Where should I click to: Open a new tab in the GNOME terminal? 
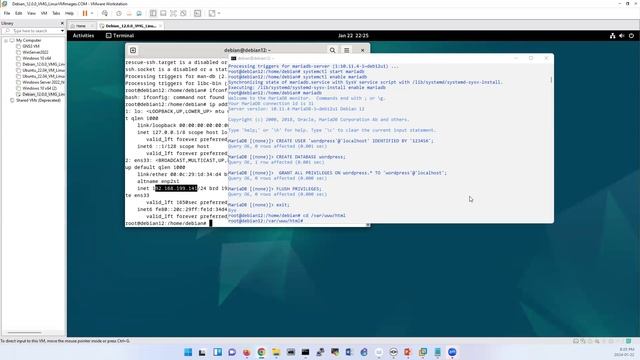pyautogui.click(x=133, y=50)
